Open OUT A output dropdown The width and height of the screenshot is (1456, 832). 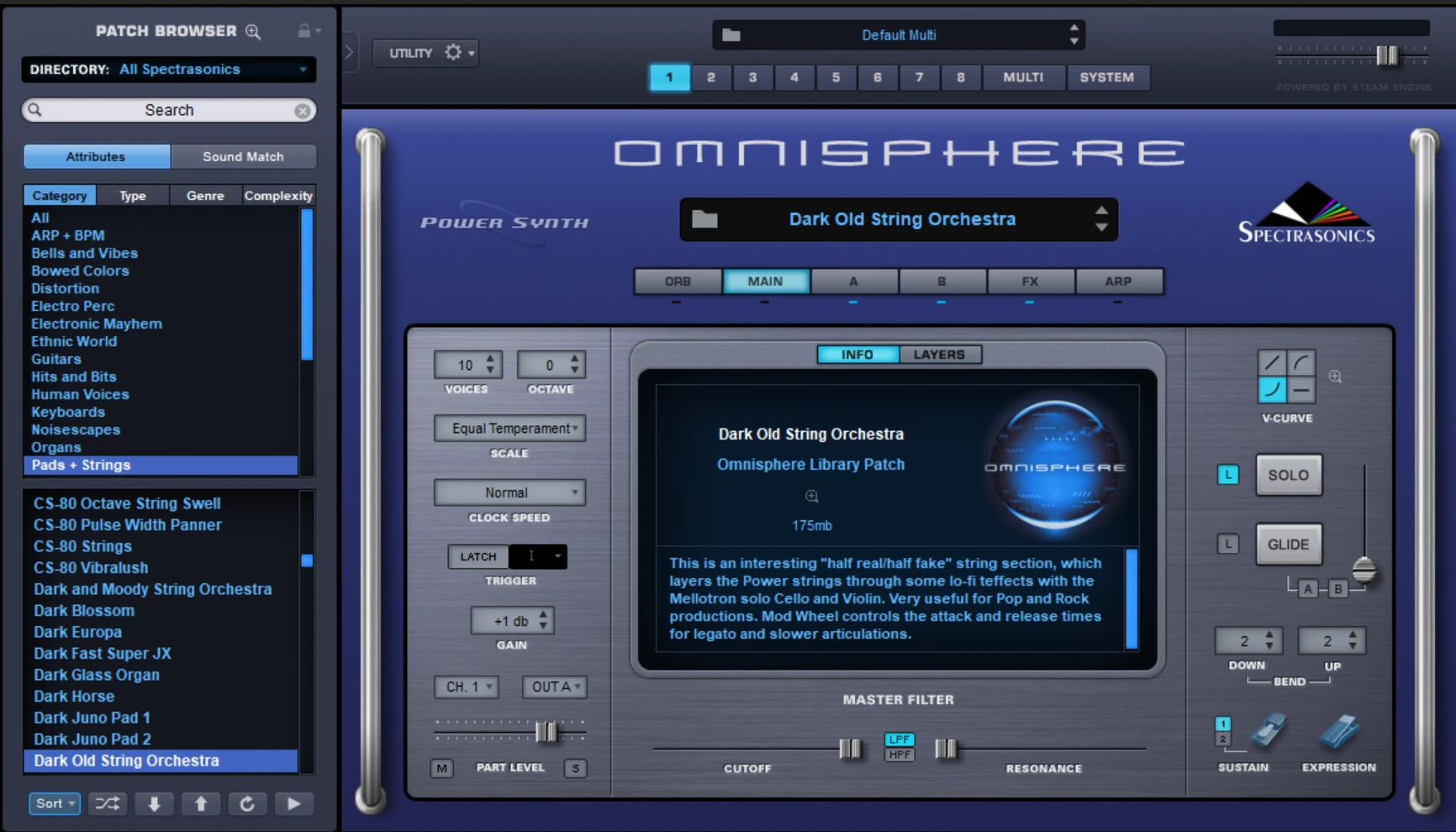pos(554,687)
